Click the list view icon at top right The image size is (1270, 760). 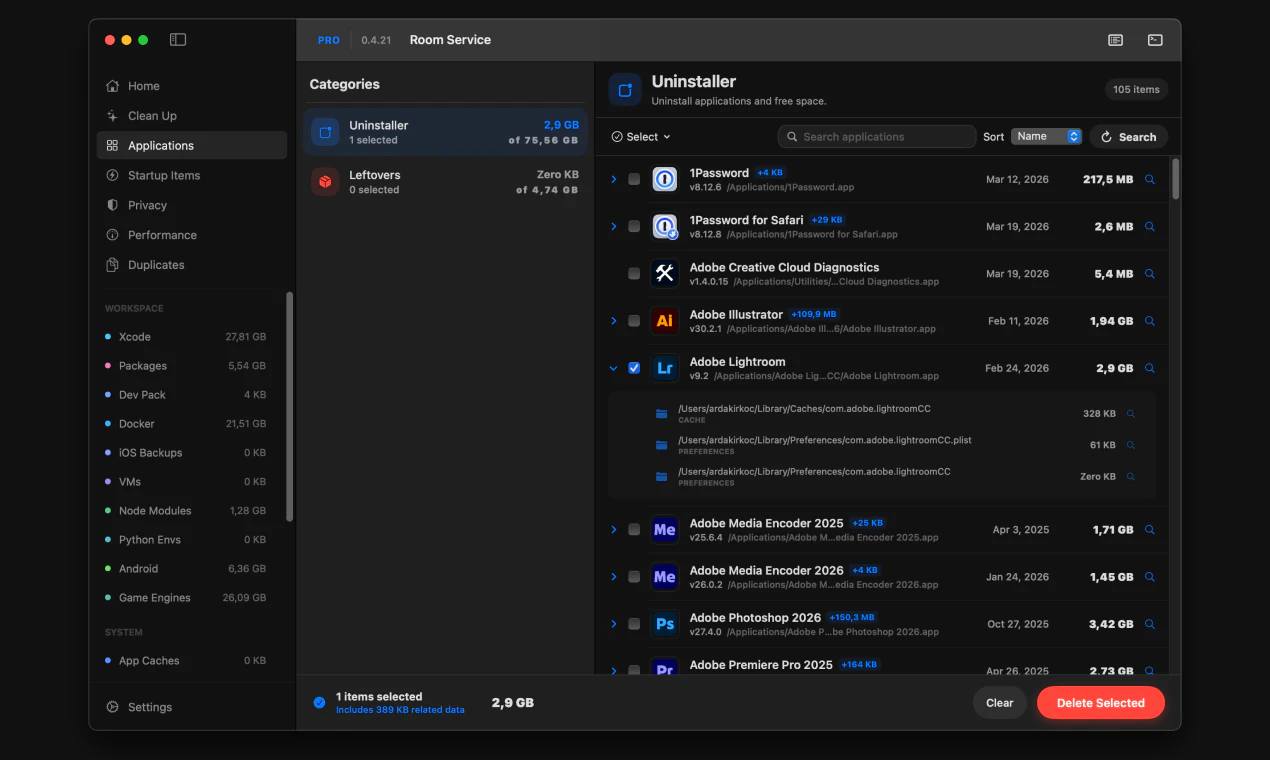point(1116,40)
